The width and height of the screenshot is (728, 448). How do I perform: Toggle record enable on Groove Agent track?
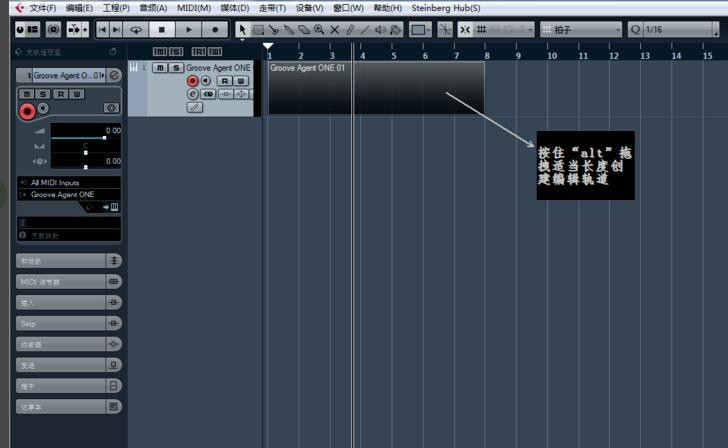tap(193, 81)
